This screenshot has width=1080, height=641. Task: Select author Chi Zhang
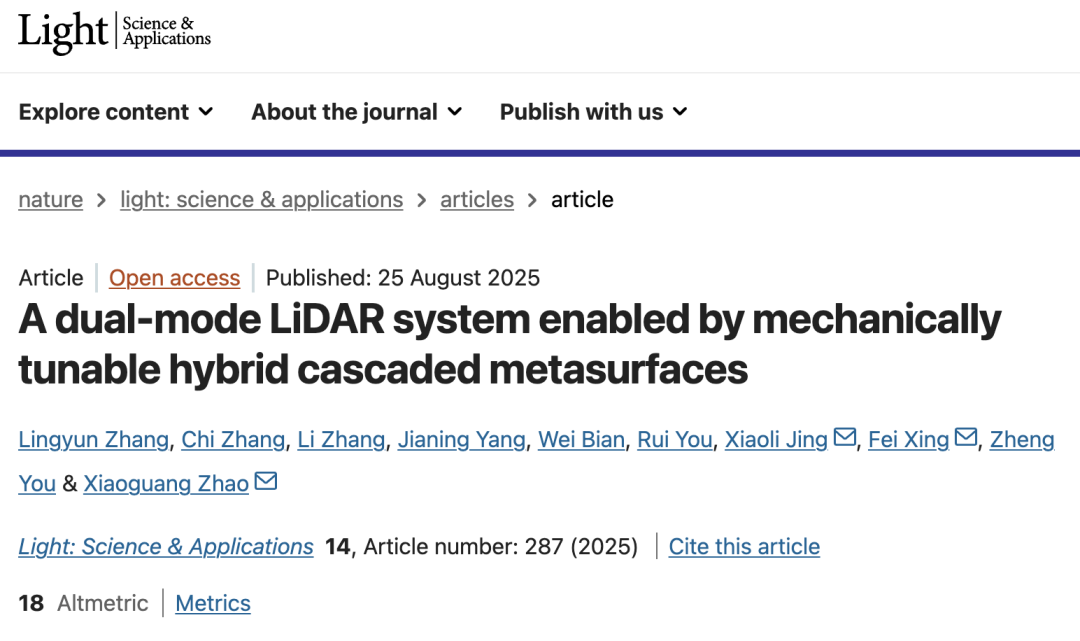[233, 440]
